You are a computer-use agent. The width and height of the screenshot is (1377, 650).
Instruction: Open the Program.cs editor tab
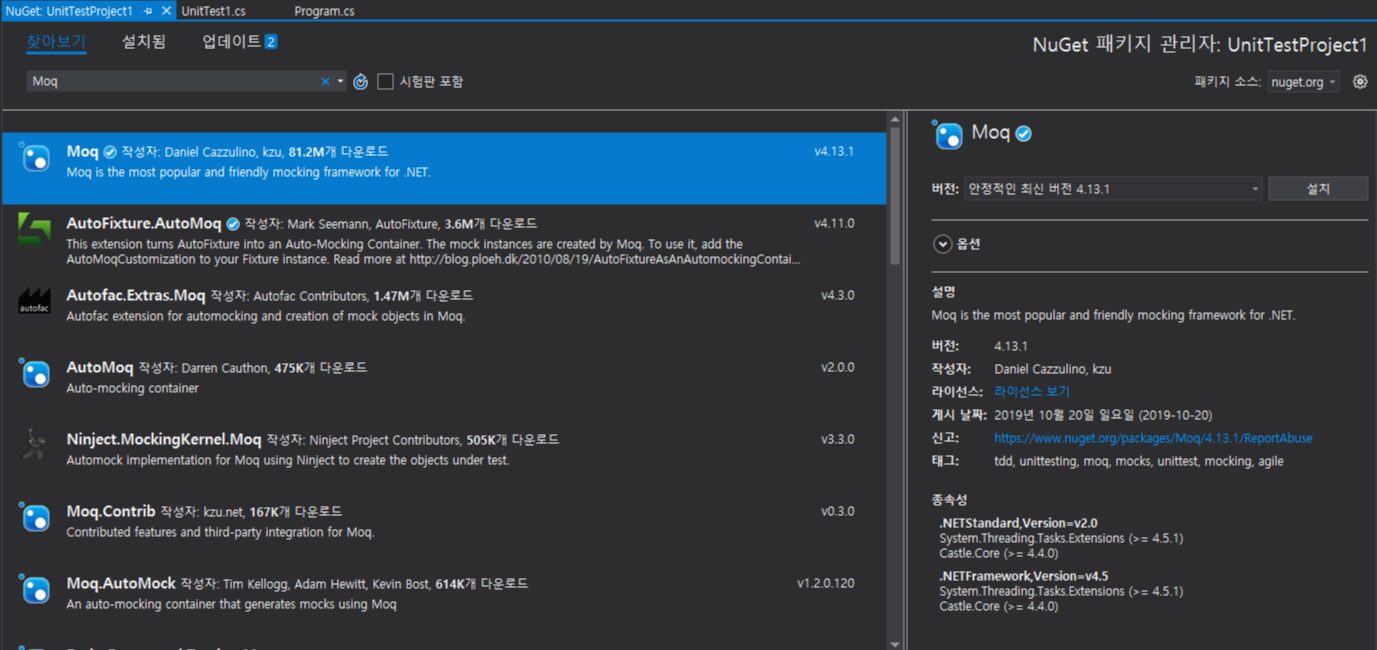tap(324, 11)
